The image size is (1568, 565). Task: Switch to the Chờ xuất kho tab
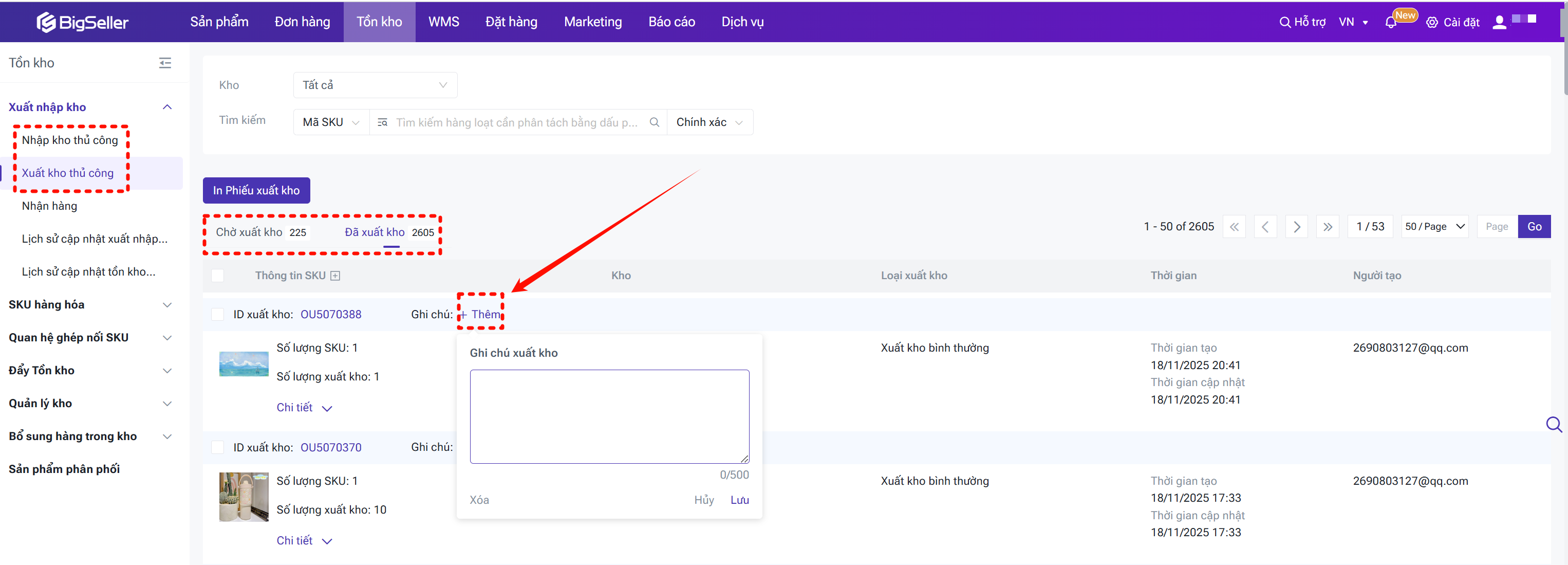click(x=249, y=232)
